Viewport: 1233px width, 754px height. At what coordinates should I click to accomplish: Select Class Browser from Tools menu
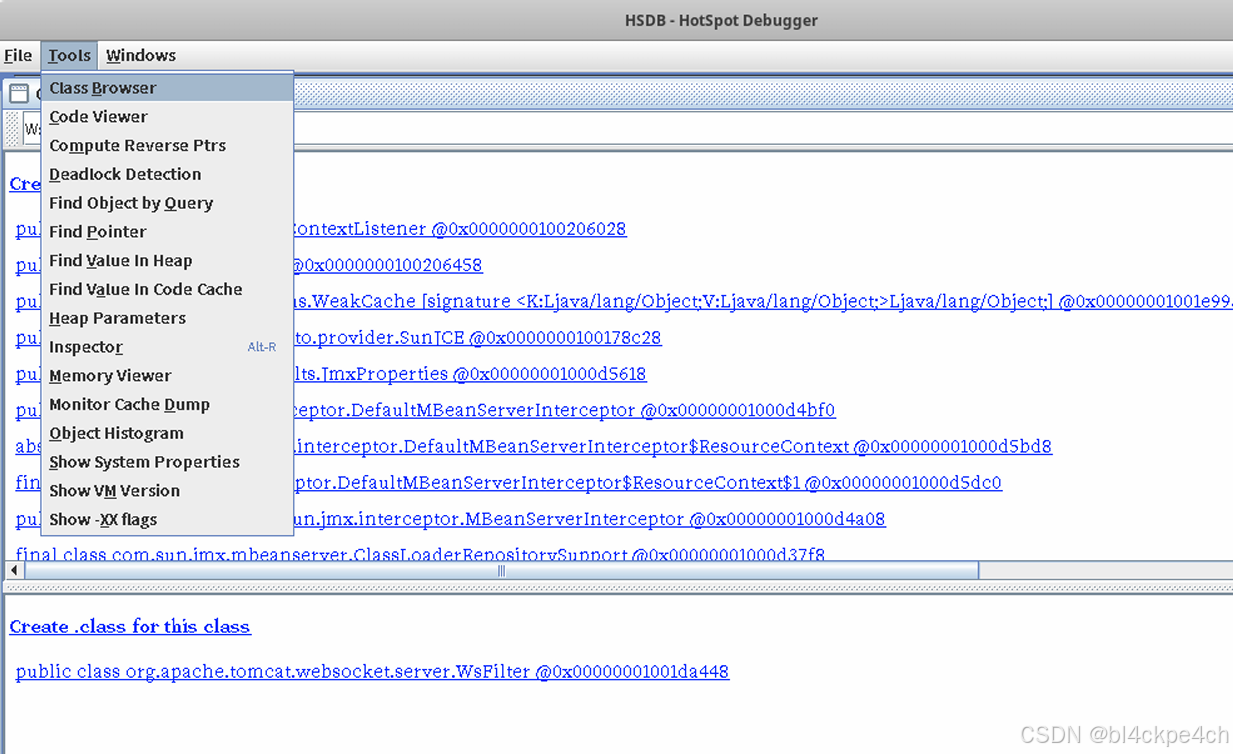pos(167,88)
